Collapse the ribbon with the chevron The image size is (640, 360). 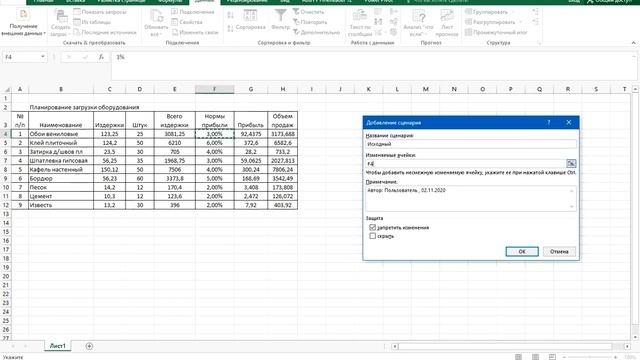click(x=633, y=42)
